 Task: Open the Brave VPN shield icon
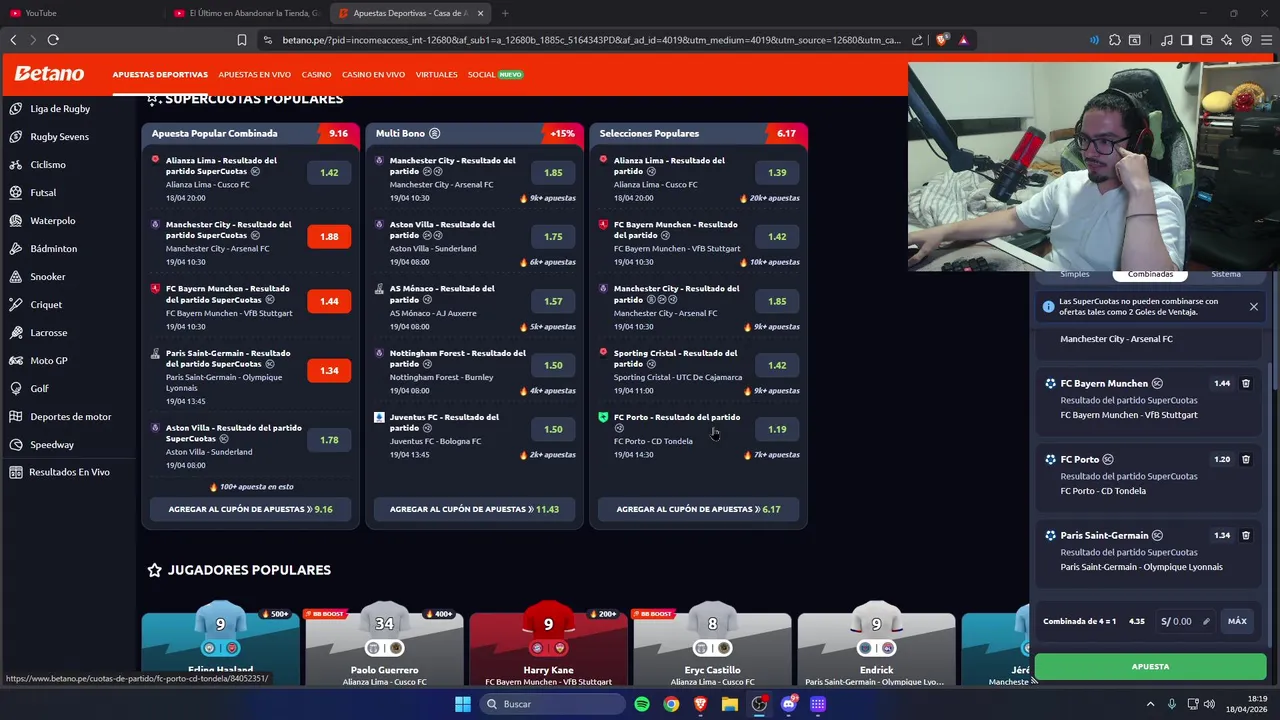tap(1246, 40)
